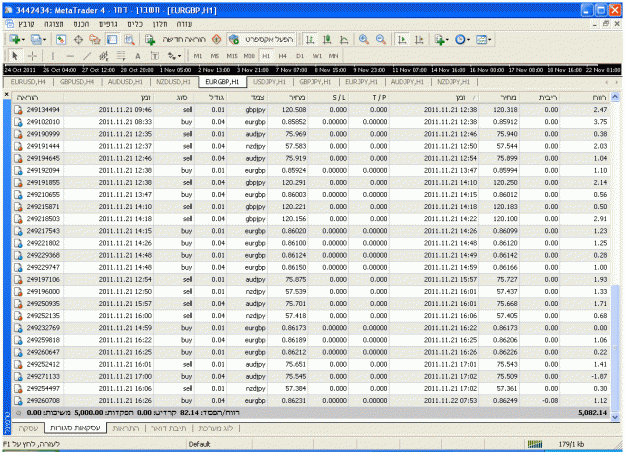This screenshot has width=625, height=452.
Task: Close the terminal panel with X
Action: [x=6, y=94]
